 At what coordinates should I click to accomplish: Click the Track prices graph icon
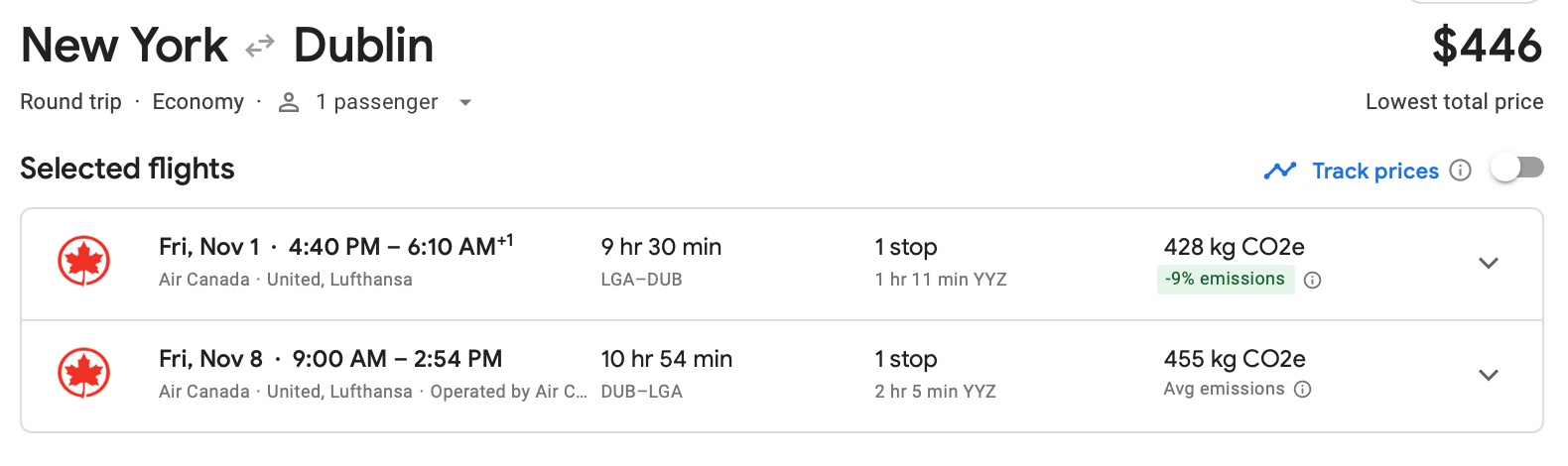click(x=1280, y=171)
